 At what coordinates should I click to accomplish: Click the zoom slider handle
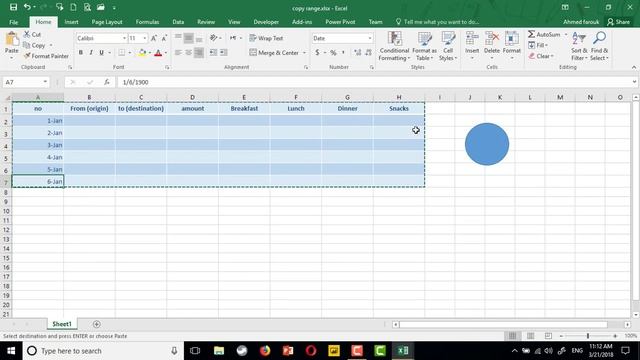[588, 336]
